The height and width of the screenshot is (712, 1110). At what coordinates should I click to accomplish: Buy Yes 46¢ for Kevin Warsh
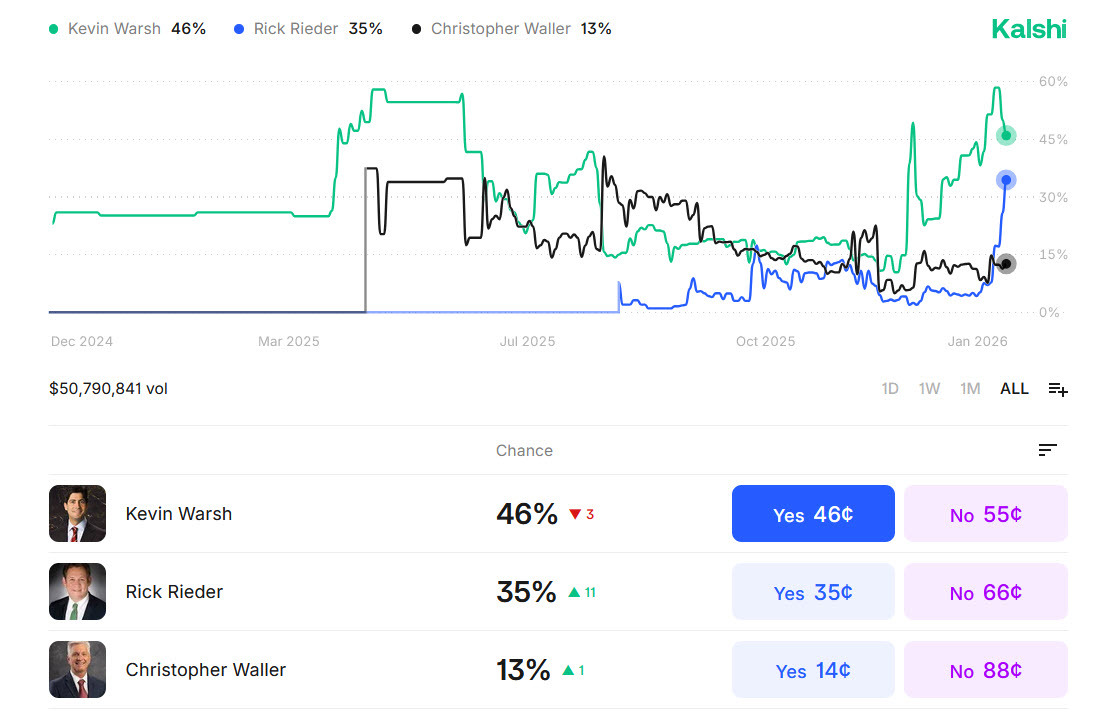point(813,514)
